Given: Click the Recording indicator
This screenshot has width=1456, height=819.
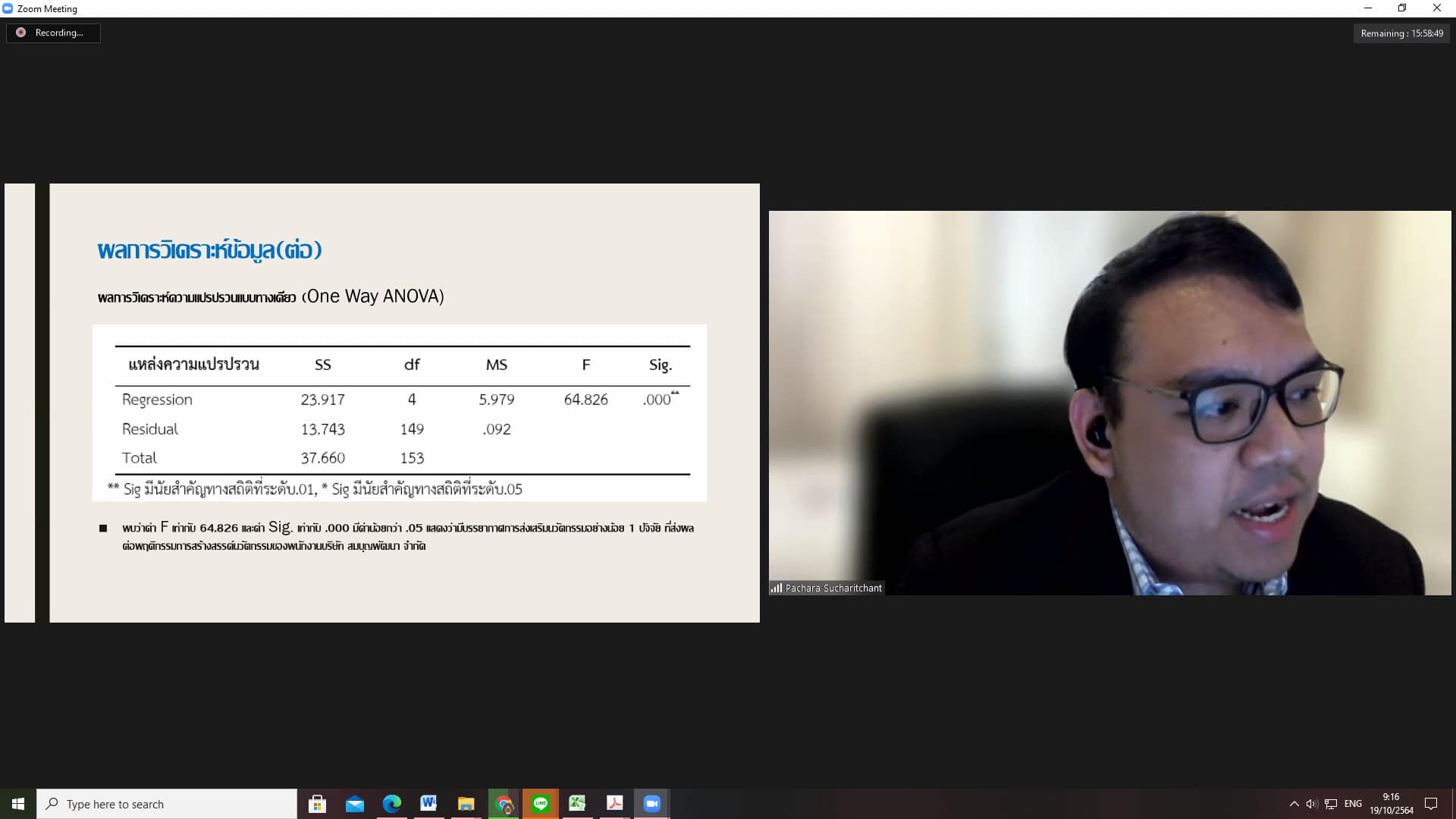Looking at the screenshot, I should (x=53, y=33).
